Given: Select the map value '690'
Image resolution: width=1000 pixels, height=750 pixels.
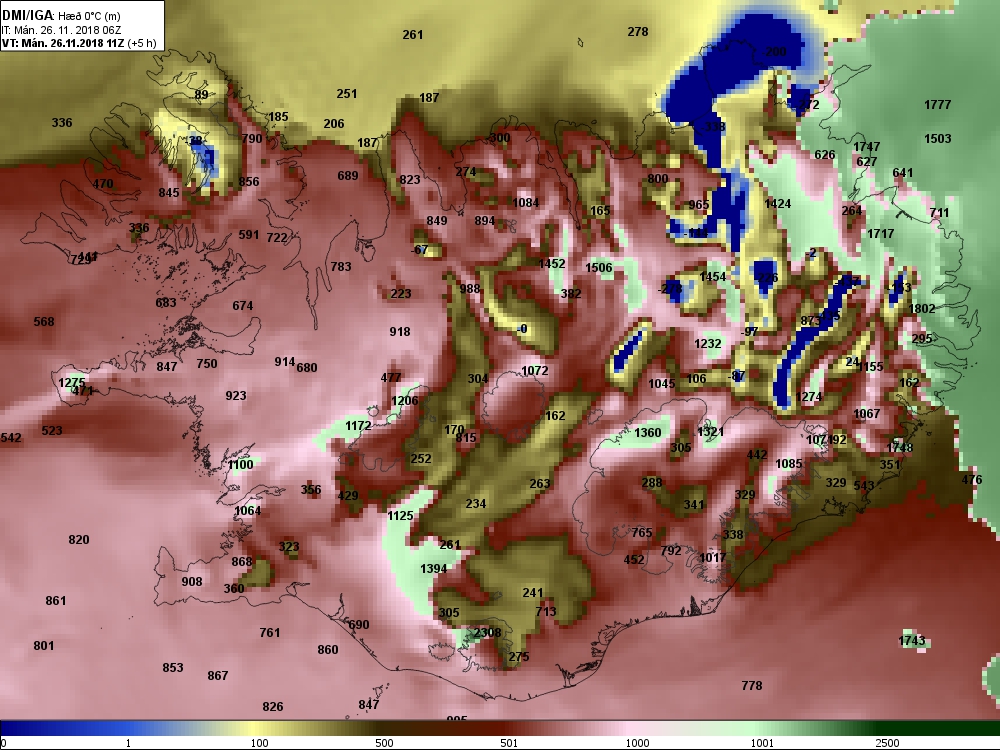Looking at the screenshot, I should 359,624.
